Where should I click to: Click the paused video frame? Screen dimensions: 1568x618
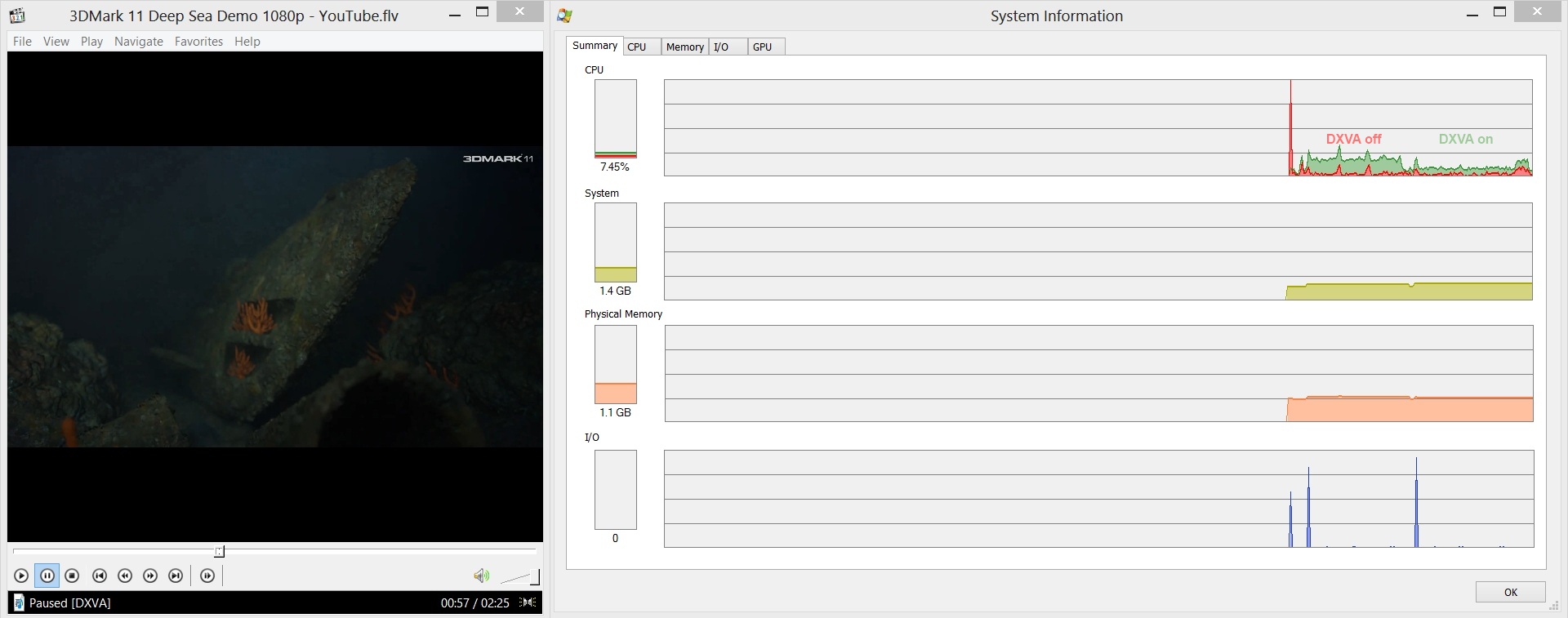click(275, 296)
